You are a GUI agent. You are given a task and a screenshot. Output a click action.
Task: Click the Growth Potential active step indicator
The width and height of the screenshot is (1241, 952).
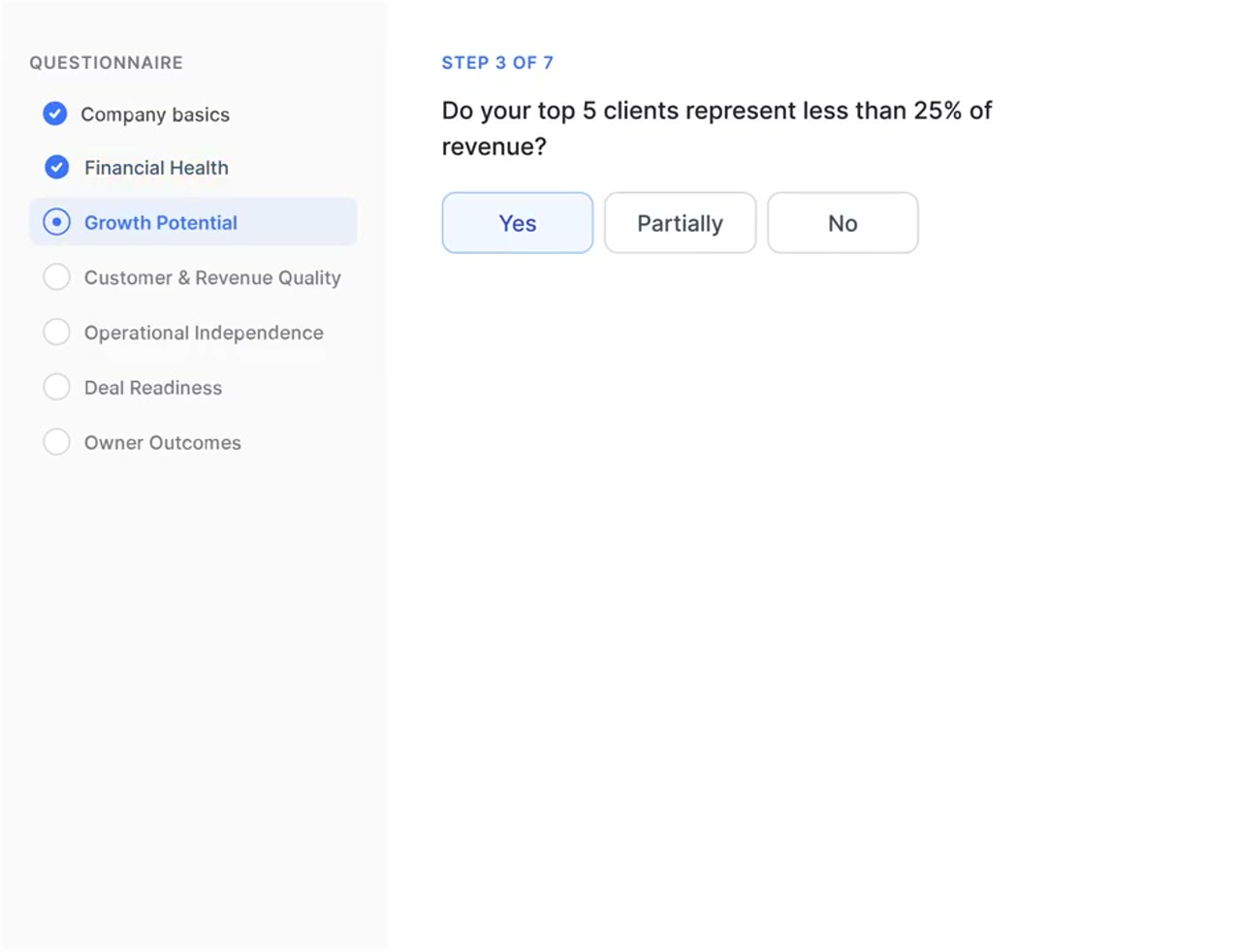tap(57, 222)
